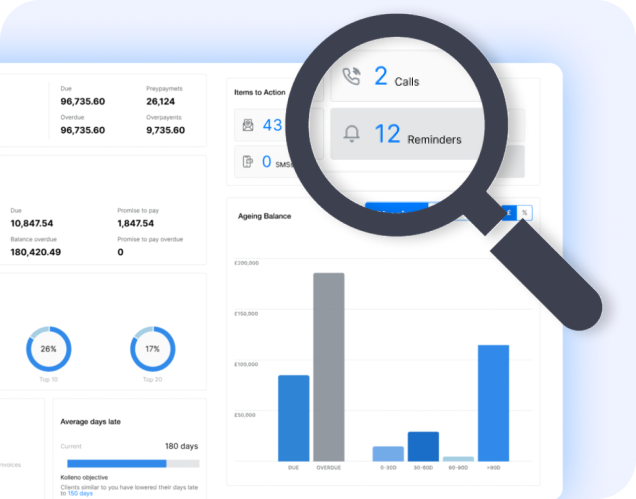The height and width of the screenshot is (499, 636).
Task: Click the bell Reminders icon
Action: coord(351,135)
